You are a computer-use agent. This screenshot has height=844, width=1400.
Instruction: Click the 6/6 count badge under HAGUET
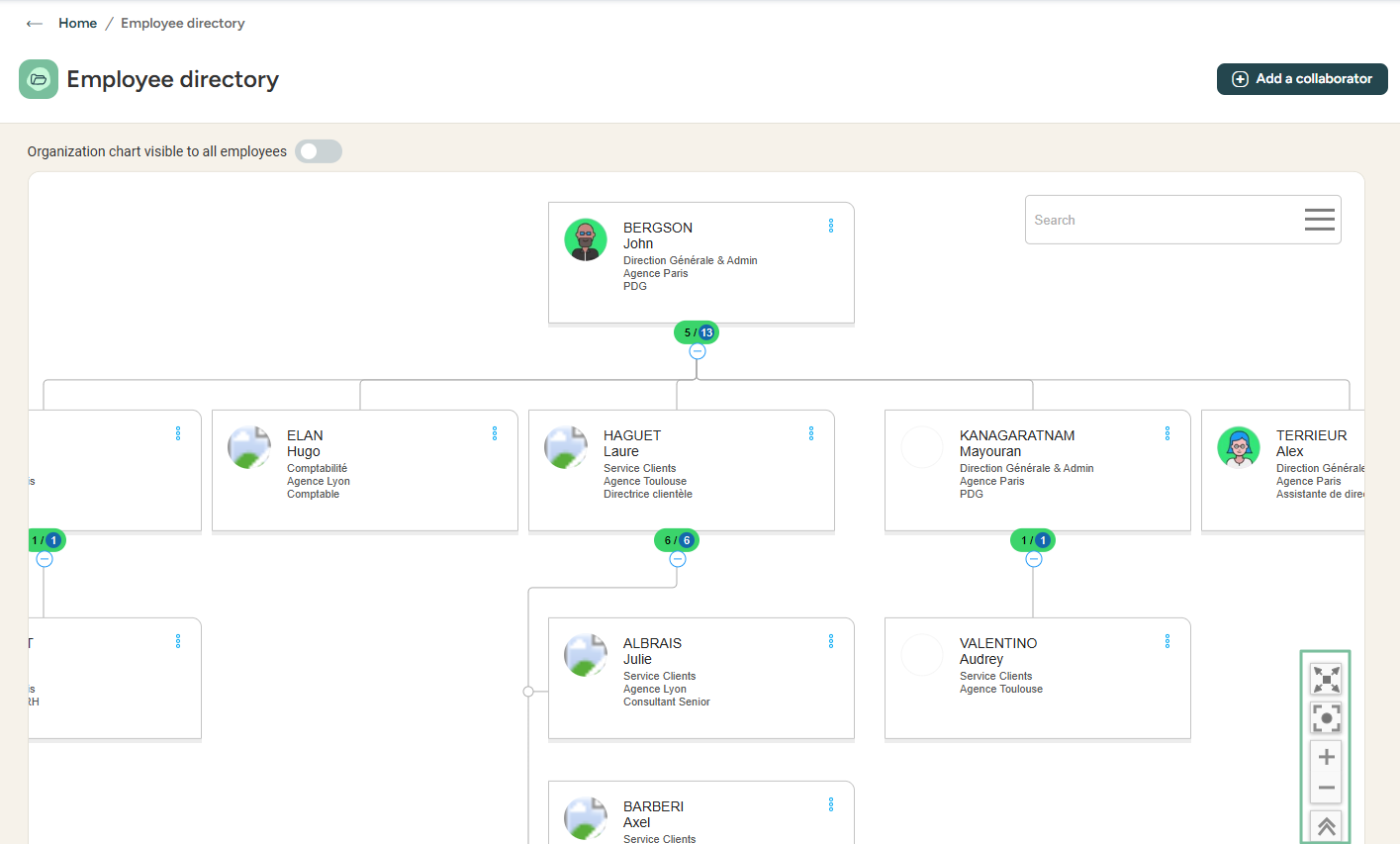[x=677, y=540]
